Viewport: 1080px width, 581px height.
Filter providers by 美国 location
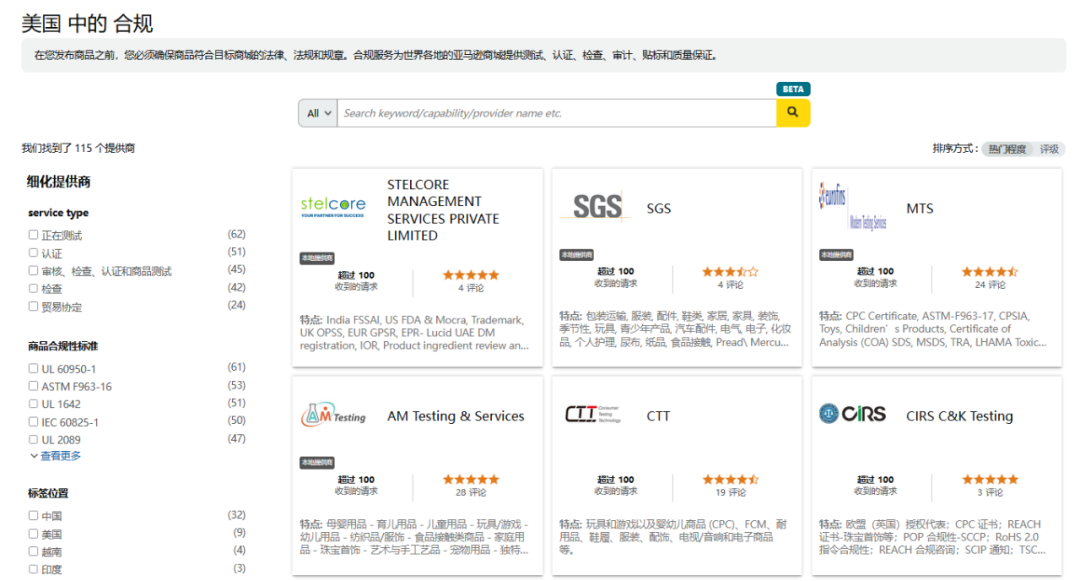click(x=33, y=534)
